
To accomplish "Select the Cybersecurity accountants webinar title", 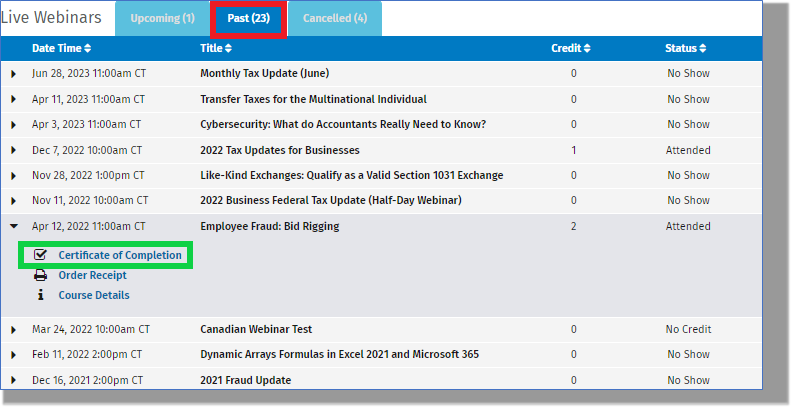I will [343, 124].
